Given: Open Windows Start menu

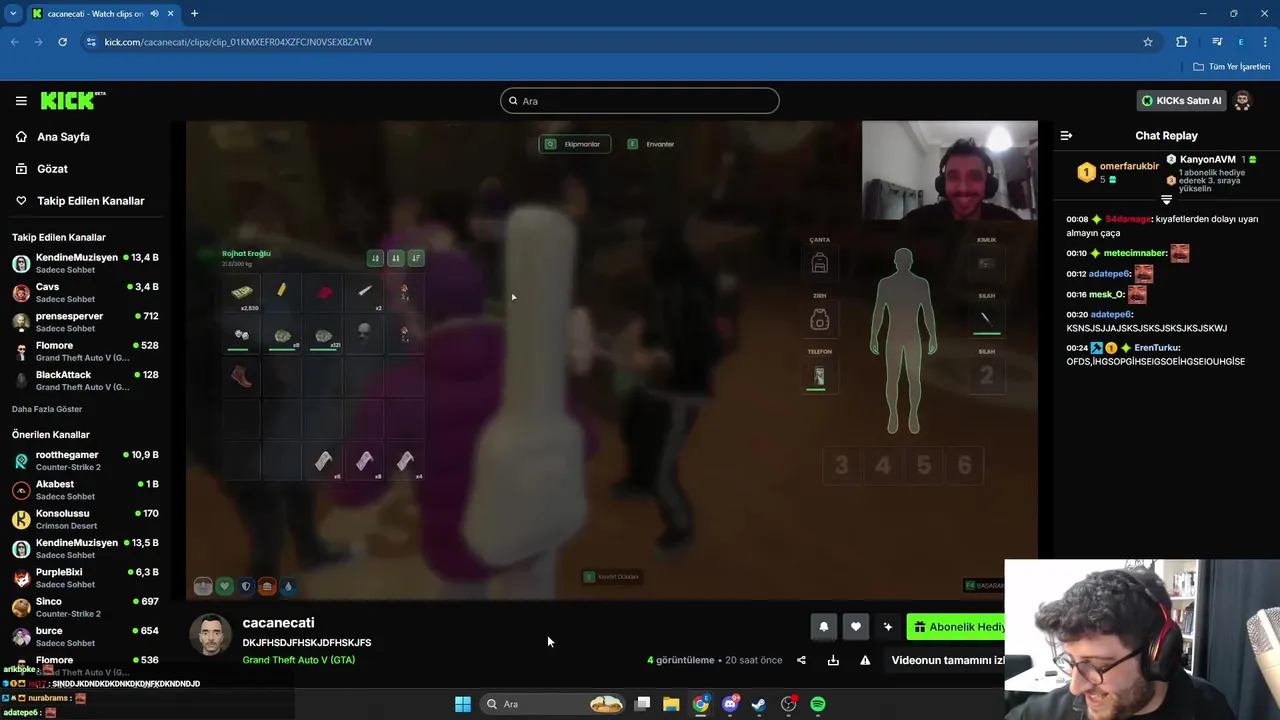Looking at the screenshot, I should 463,704.
